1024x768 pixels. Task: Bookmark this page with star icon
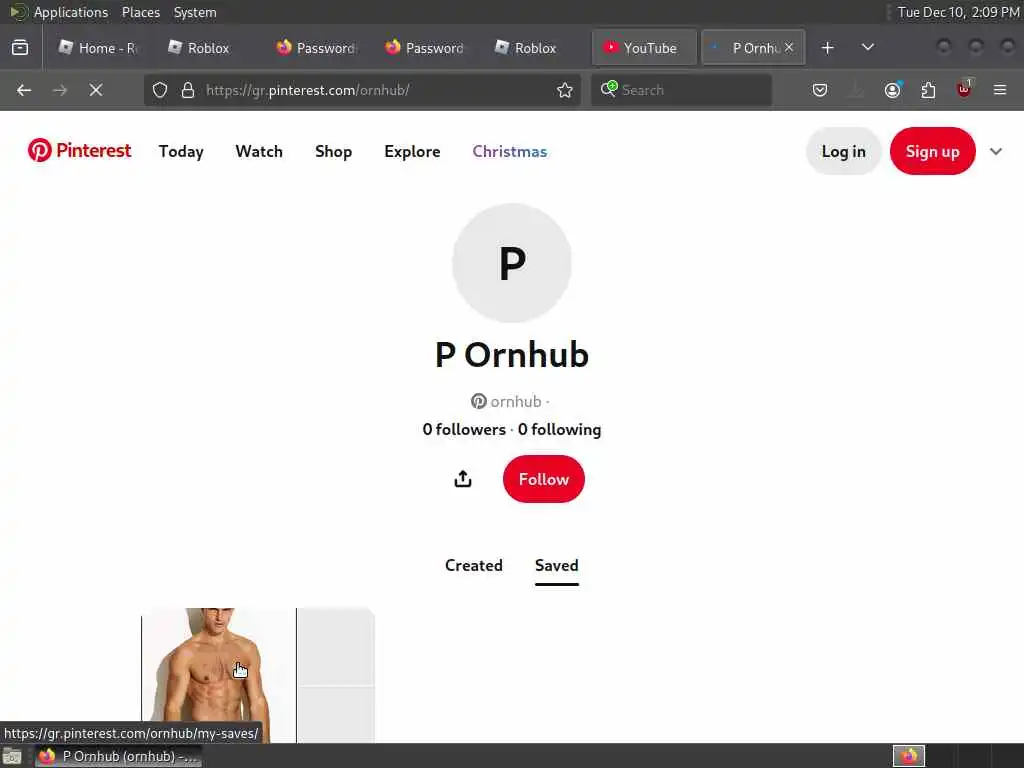(x=565, y=90)
